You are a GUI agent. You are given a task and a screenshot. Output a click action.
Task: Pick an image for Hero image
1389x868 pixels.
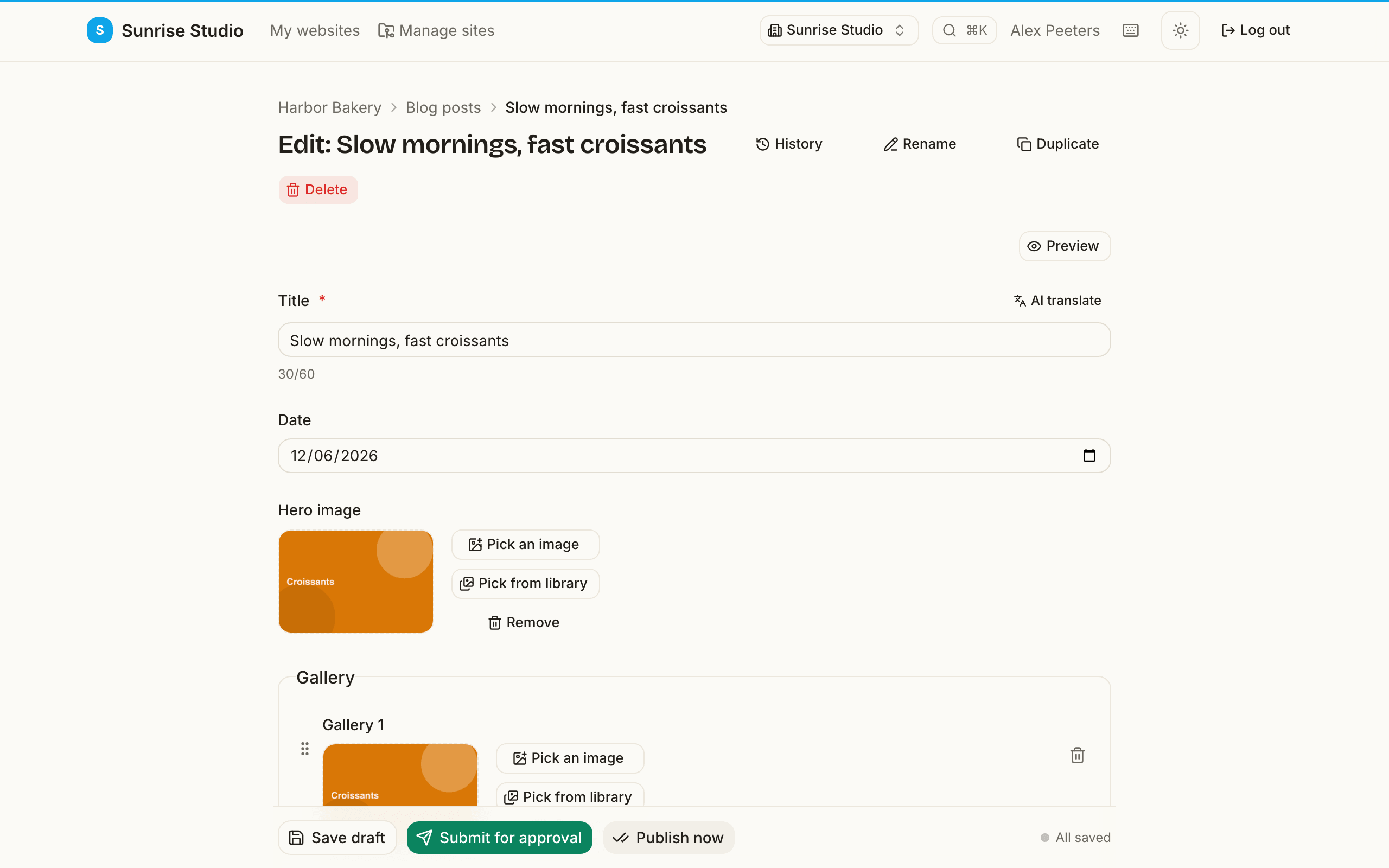coord(525,544)
